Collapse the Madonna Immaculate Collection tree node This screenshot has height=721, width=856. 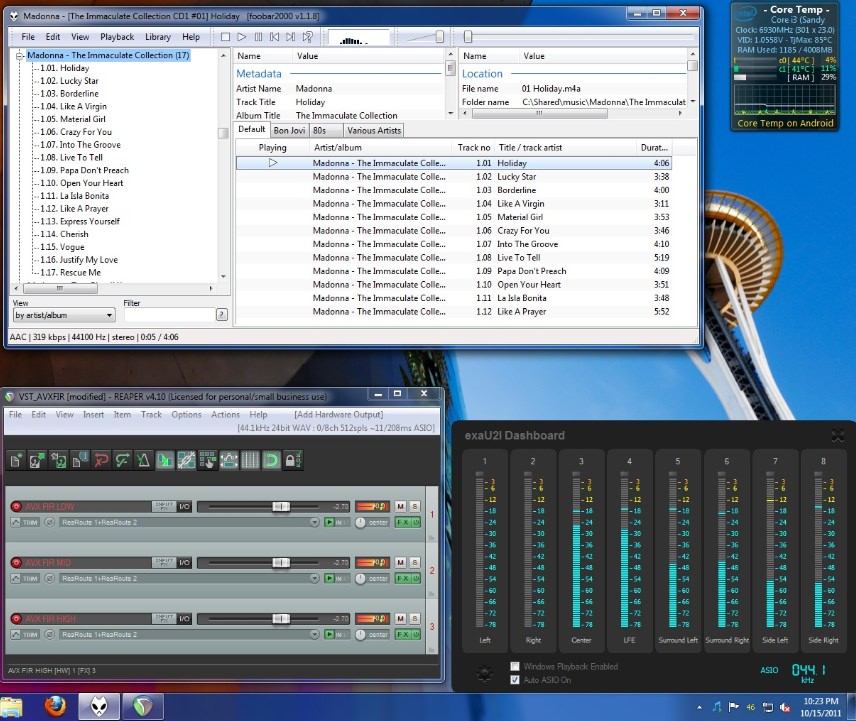pyautogui.click(x=20, y=55)
